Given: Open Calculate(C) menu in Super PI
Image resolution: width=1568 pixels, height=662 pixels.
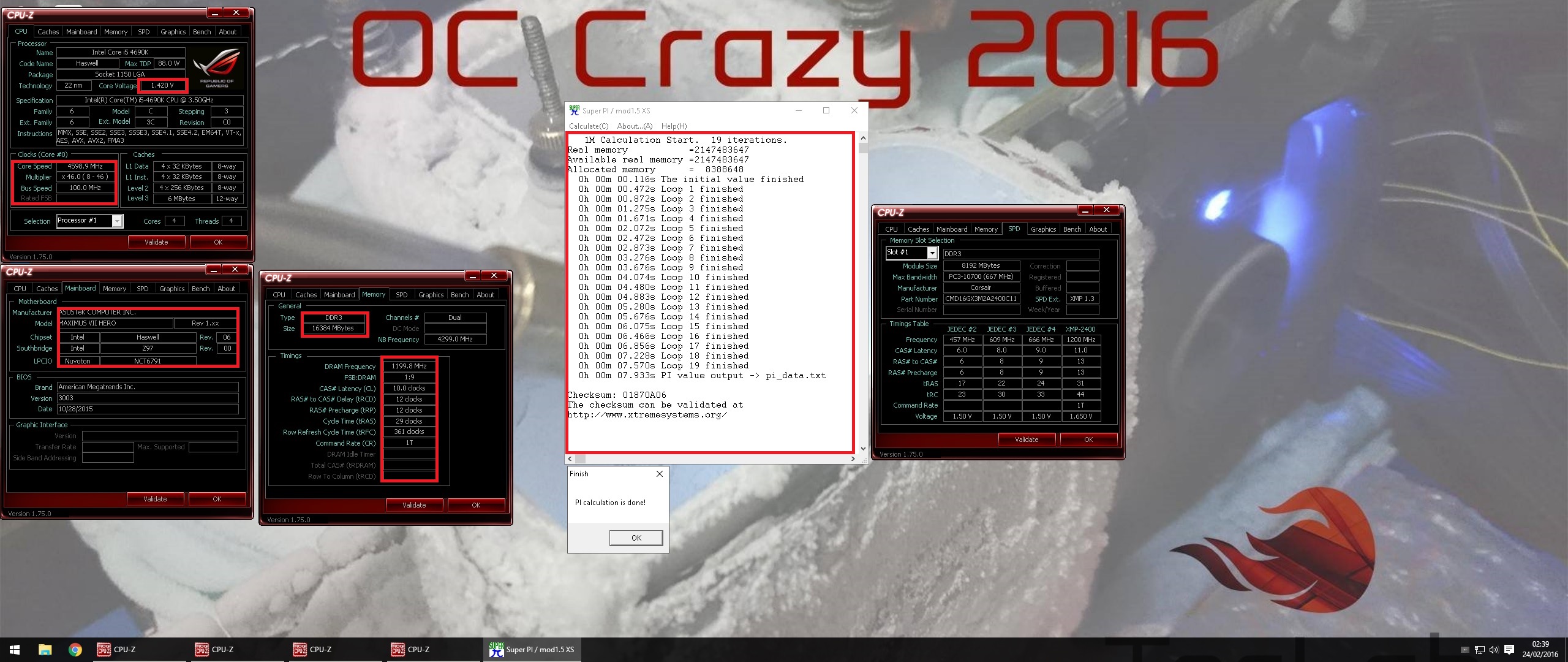Looking at the screenshot, I should [589, 126].
